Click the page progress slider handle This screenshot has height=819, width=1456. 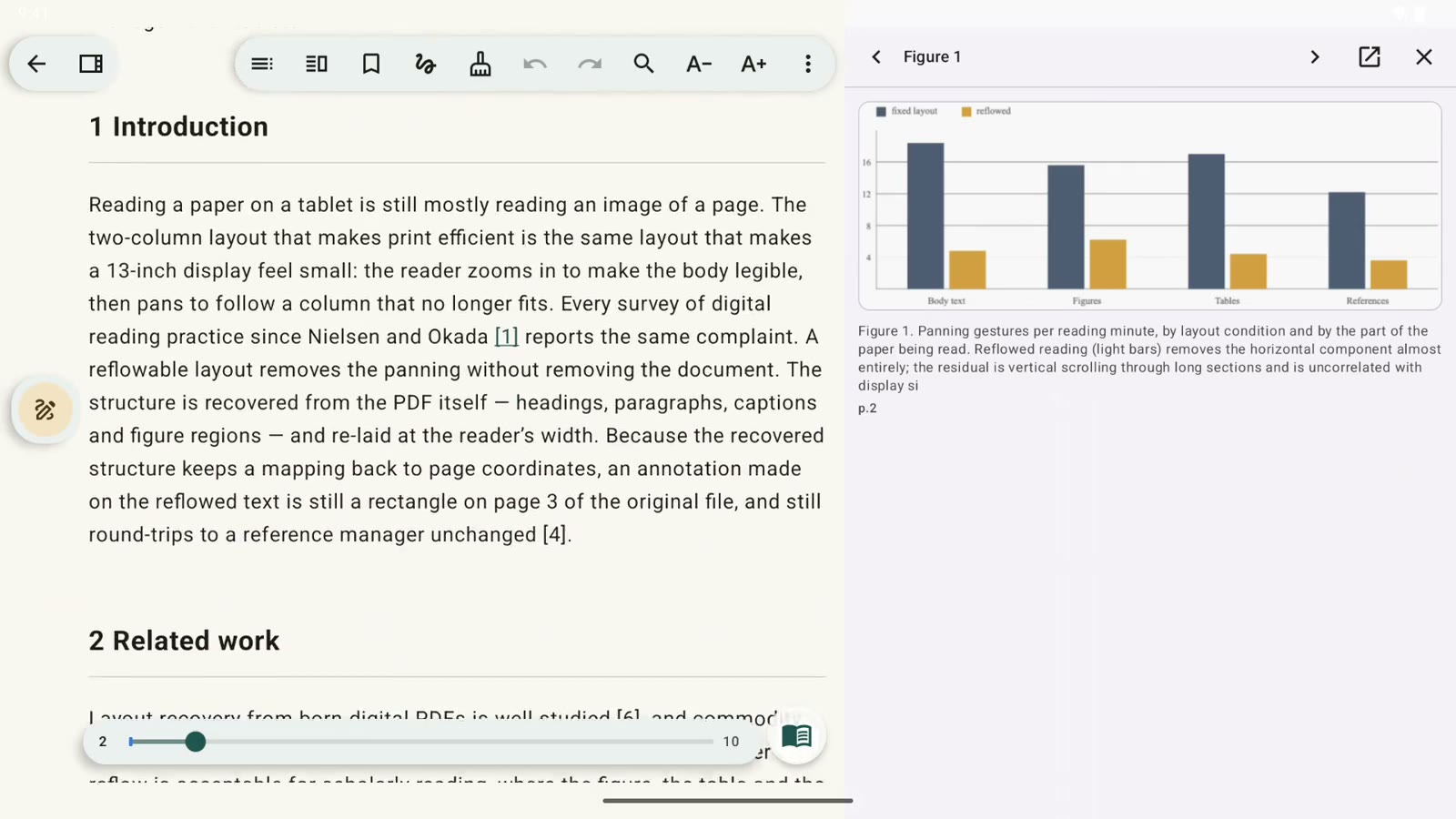pos(195,742)
